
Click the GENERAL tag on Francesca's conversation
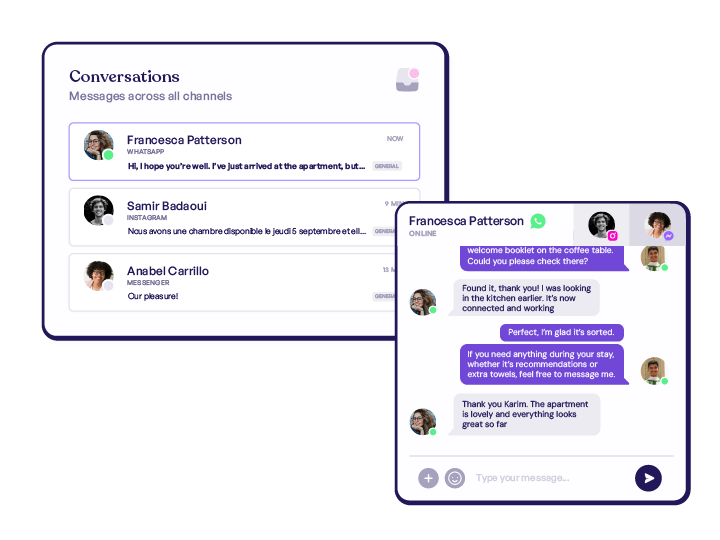(387, 166)
